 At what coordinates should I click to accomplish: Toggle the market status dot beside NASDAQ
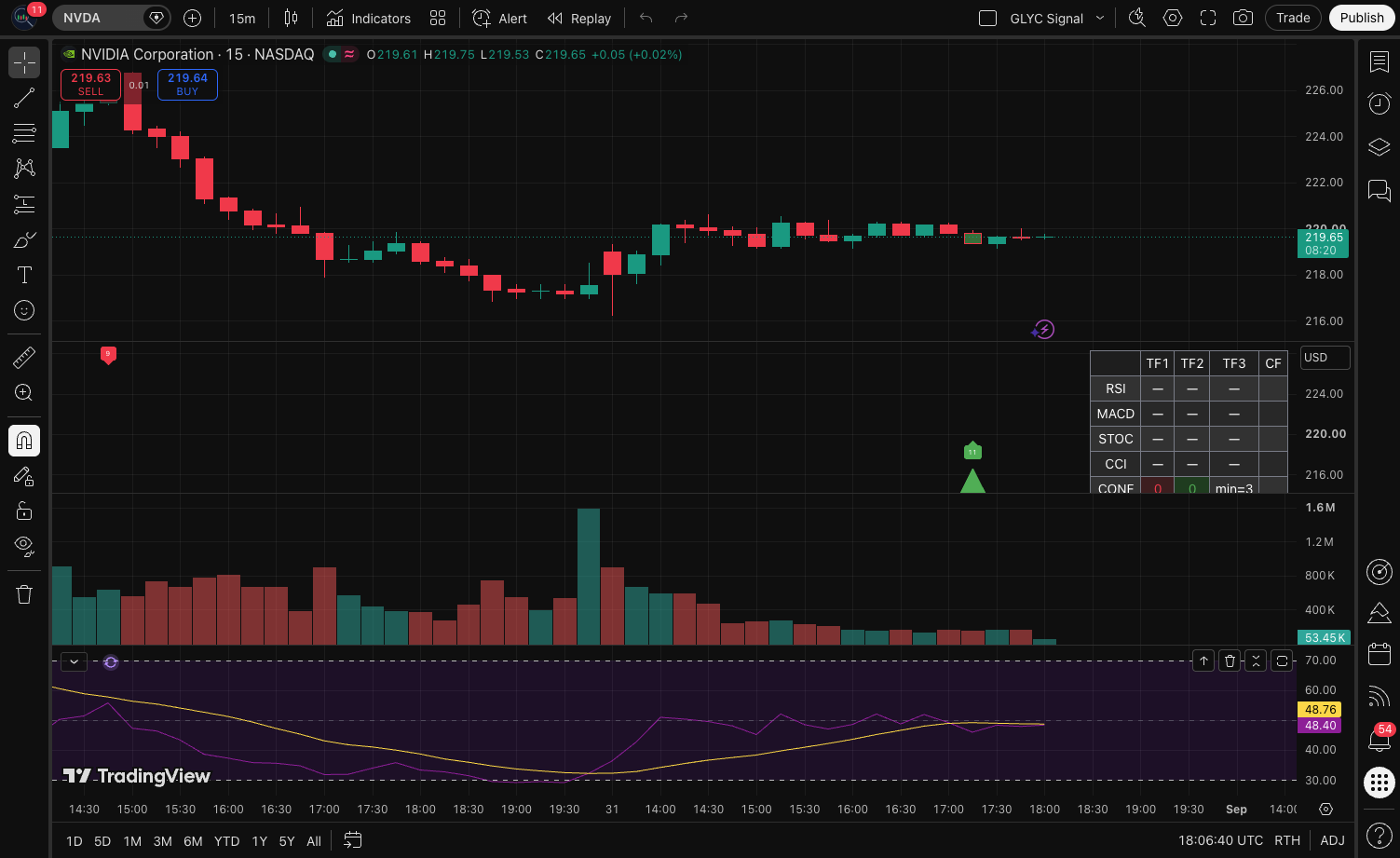332,54
